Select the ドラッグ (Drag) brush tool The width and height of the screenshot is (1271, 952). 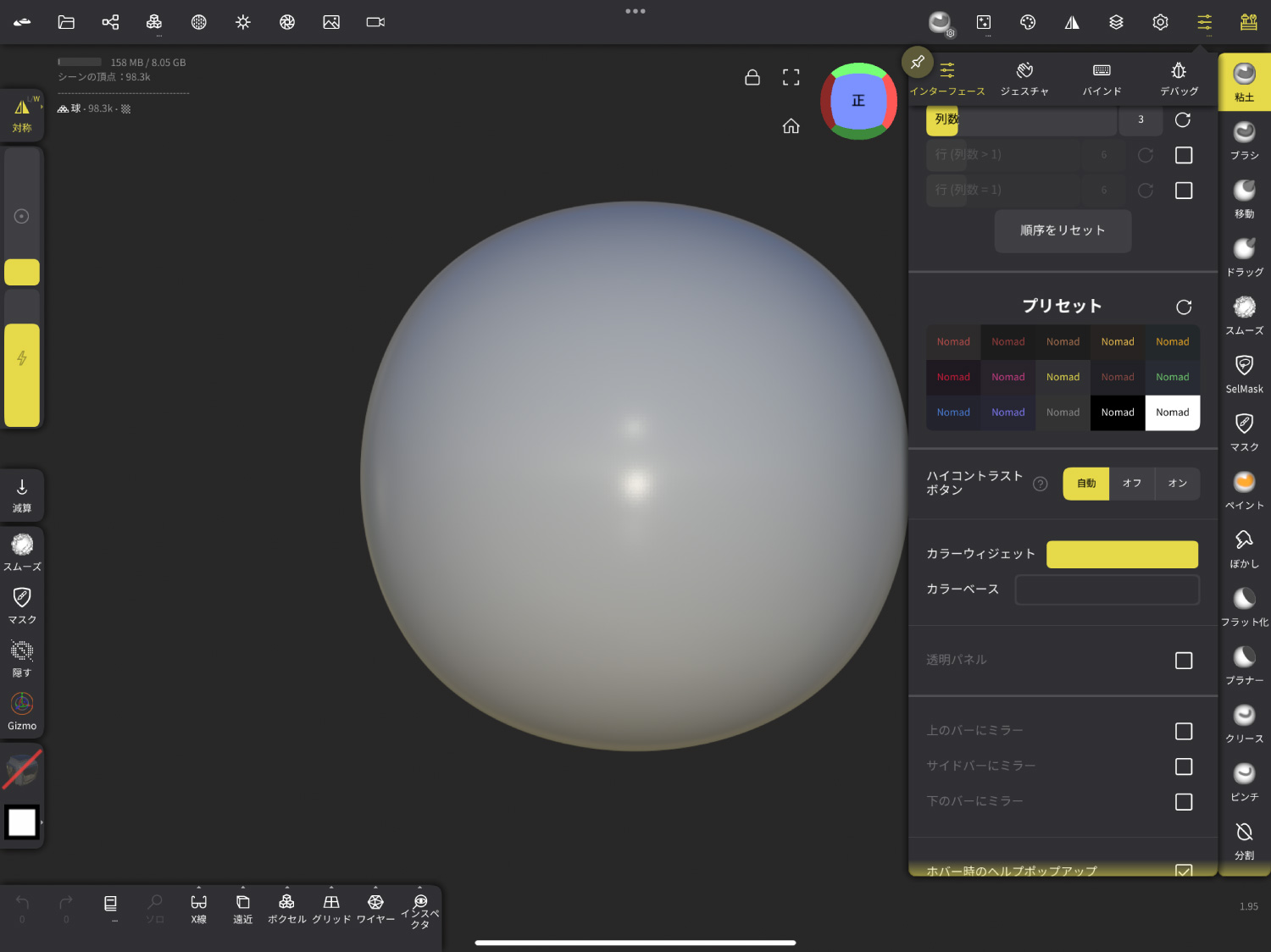tap(1244, 257)
